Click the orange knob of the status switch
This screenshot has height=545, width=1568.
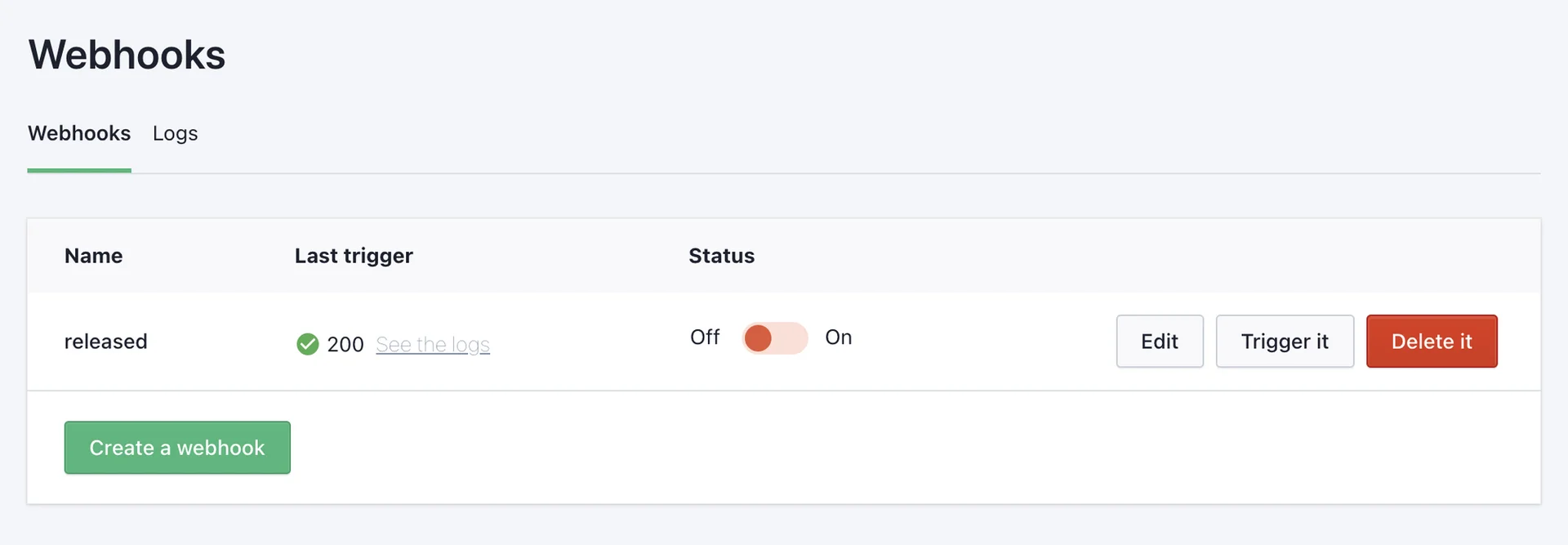click(758, 338)
